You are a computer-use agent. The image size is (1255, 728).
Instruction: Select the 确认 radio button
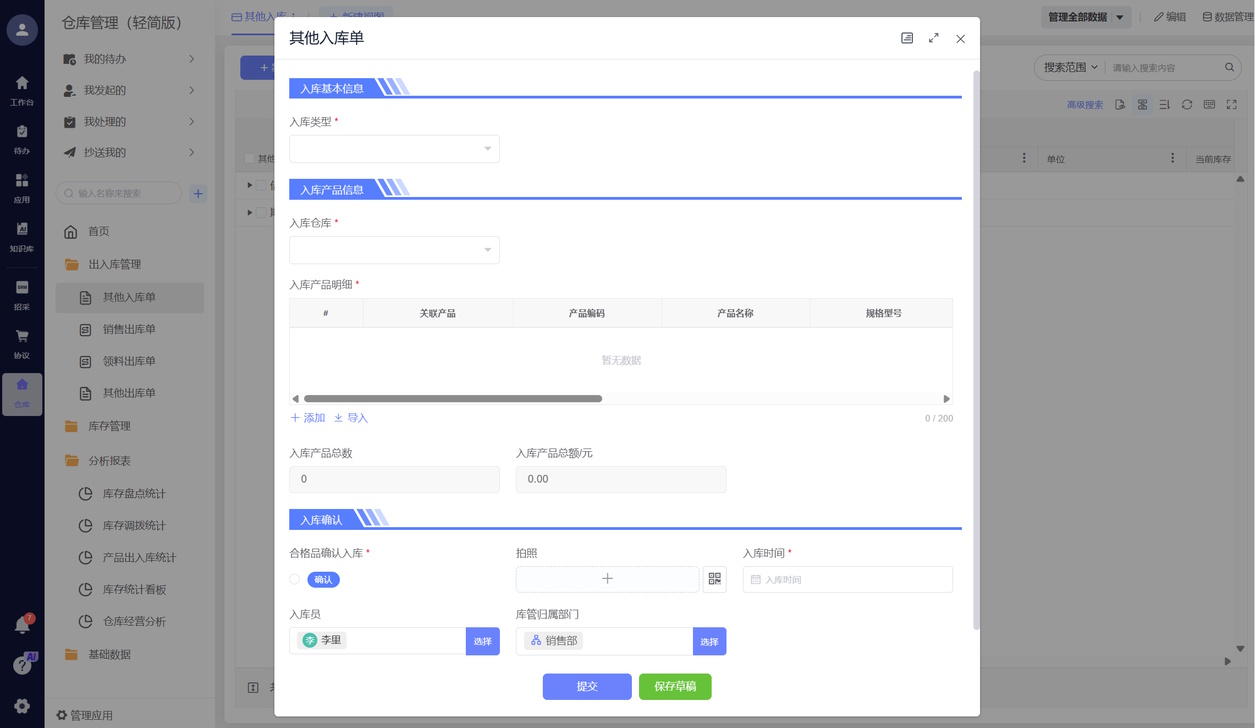click(x=295, y=579)
